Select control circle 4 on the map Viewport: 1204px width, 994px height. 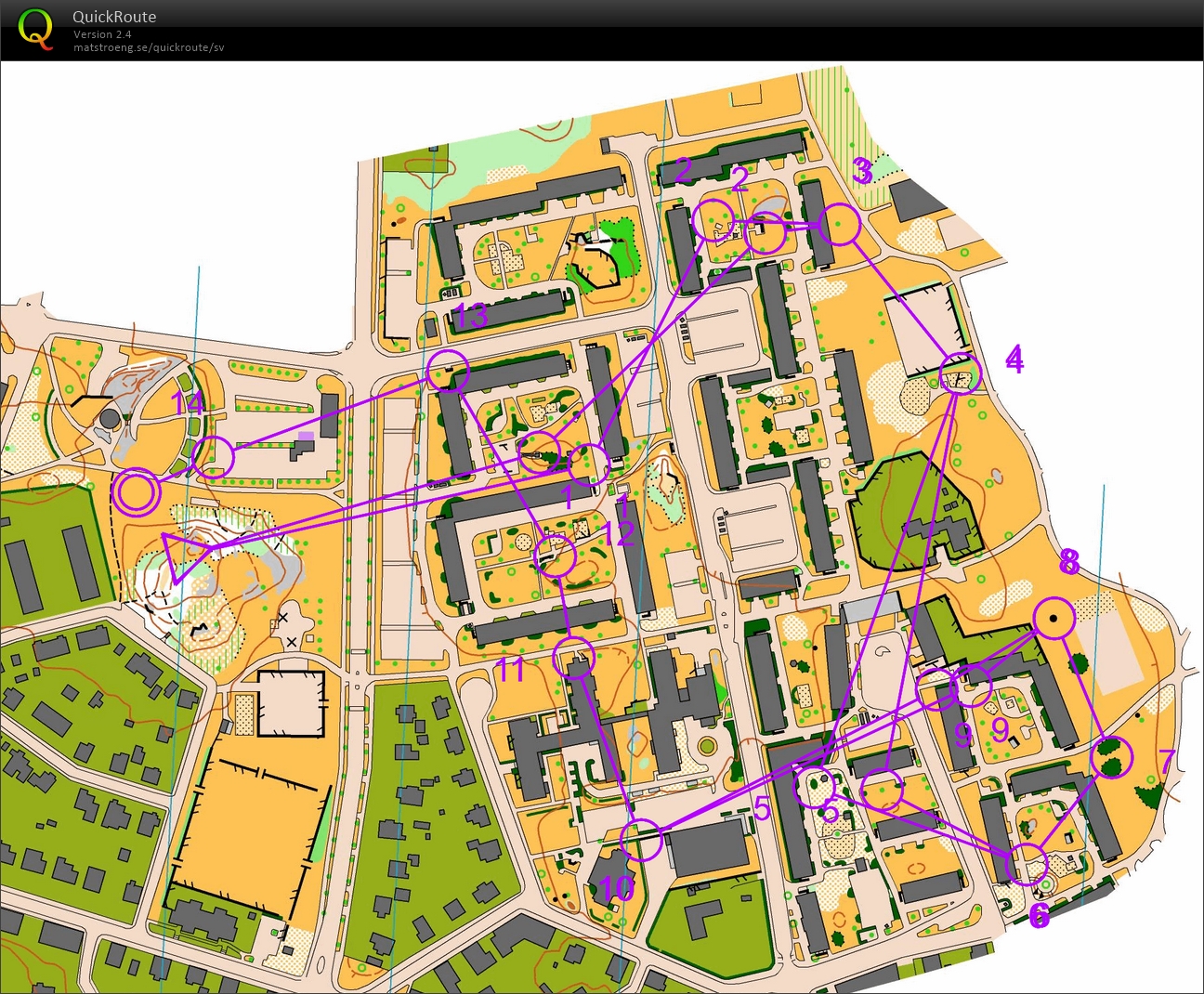coord(961,373)
